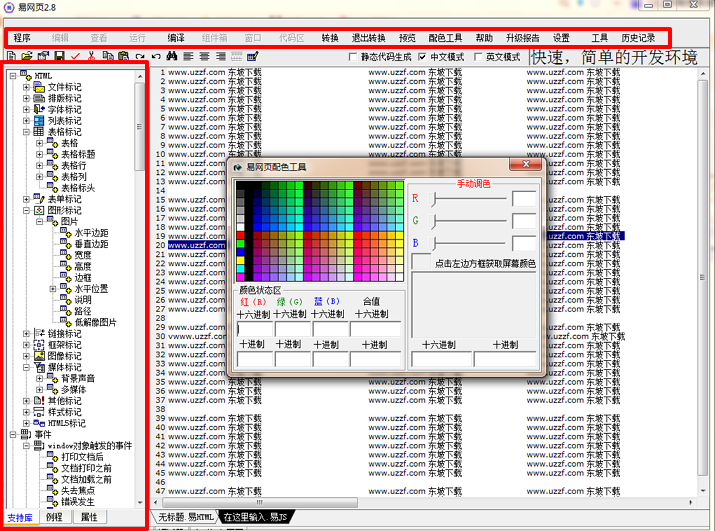Check the 英文模式 checkbox
Viewport: 715px width, 531px height.
(x=478, y=57)
